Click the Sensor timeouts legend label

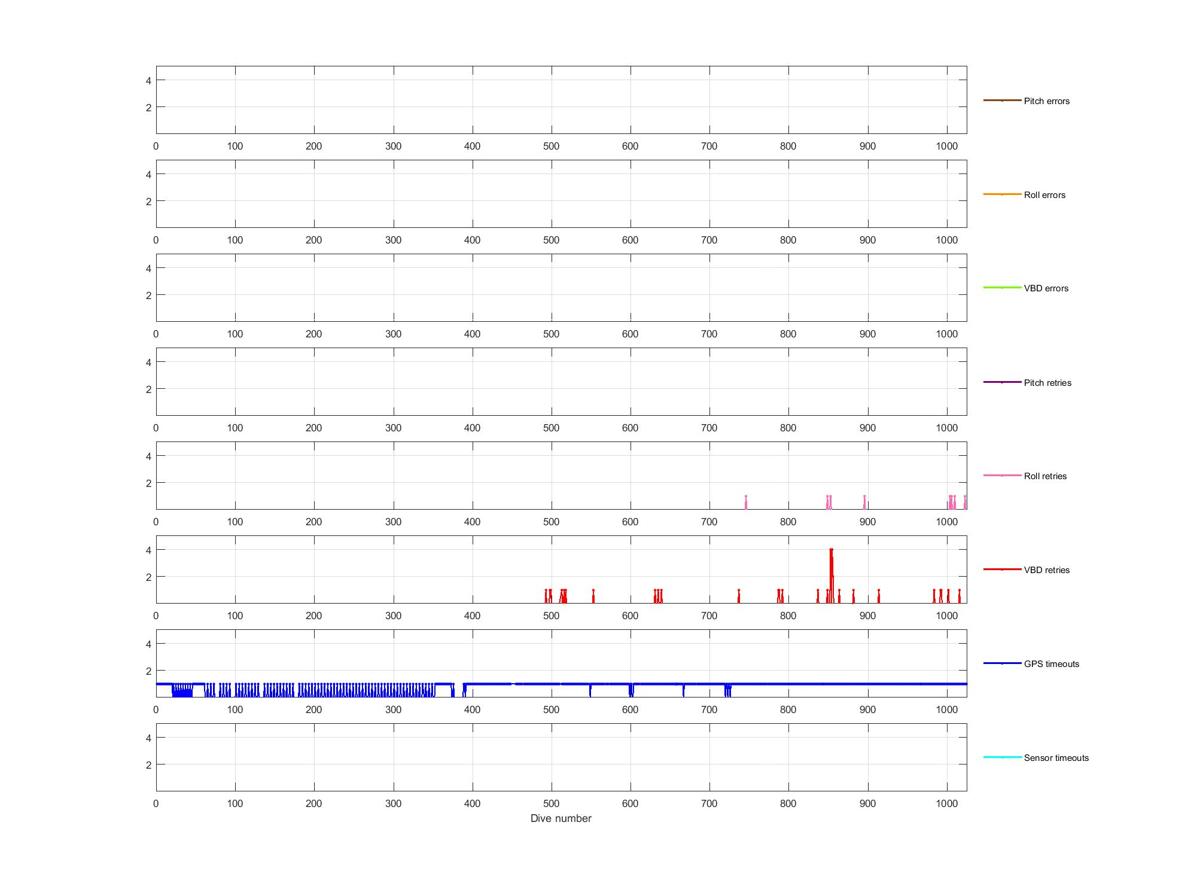(1056, 758)
